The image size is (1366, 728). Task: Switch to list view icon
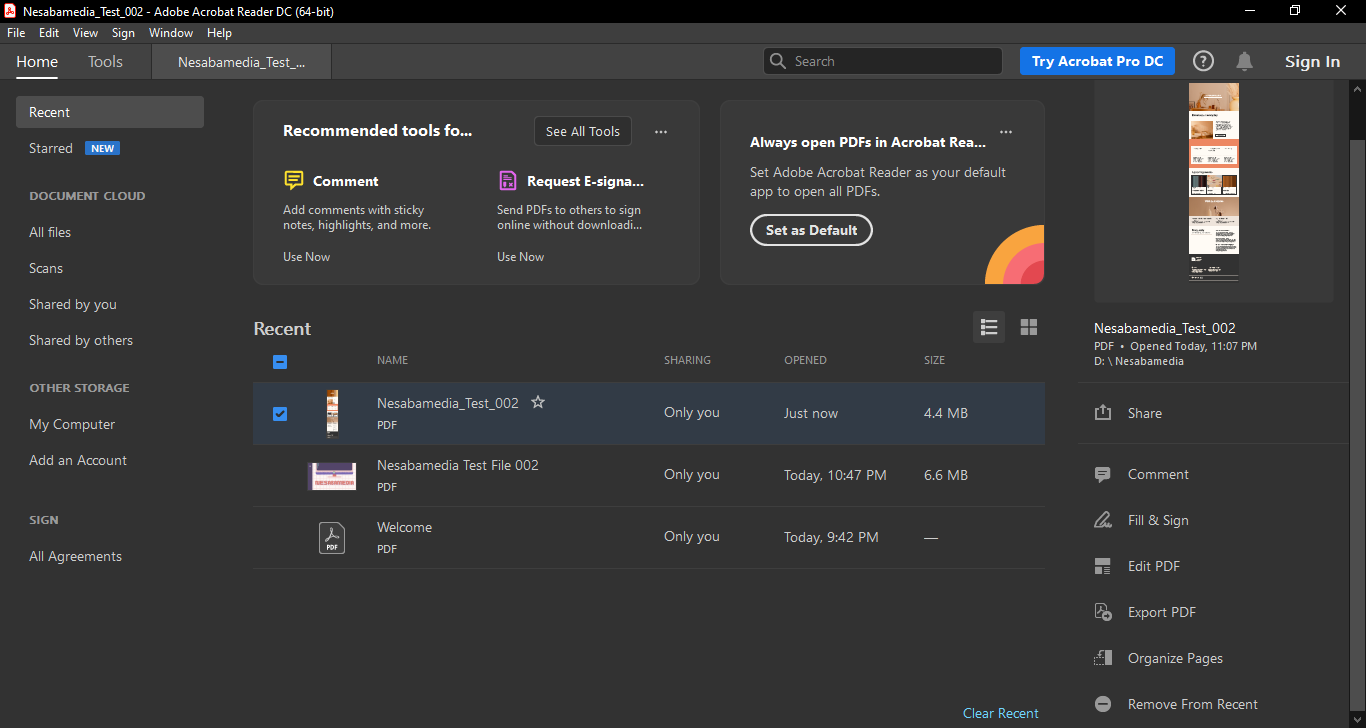pos(989,327)
